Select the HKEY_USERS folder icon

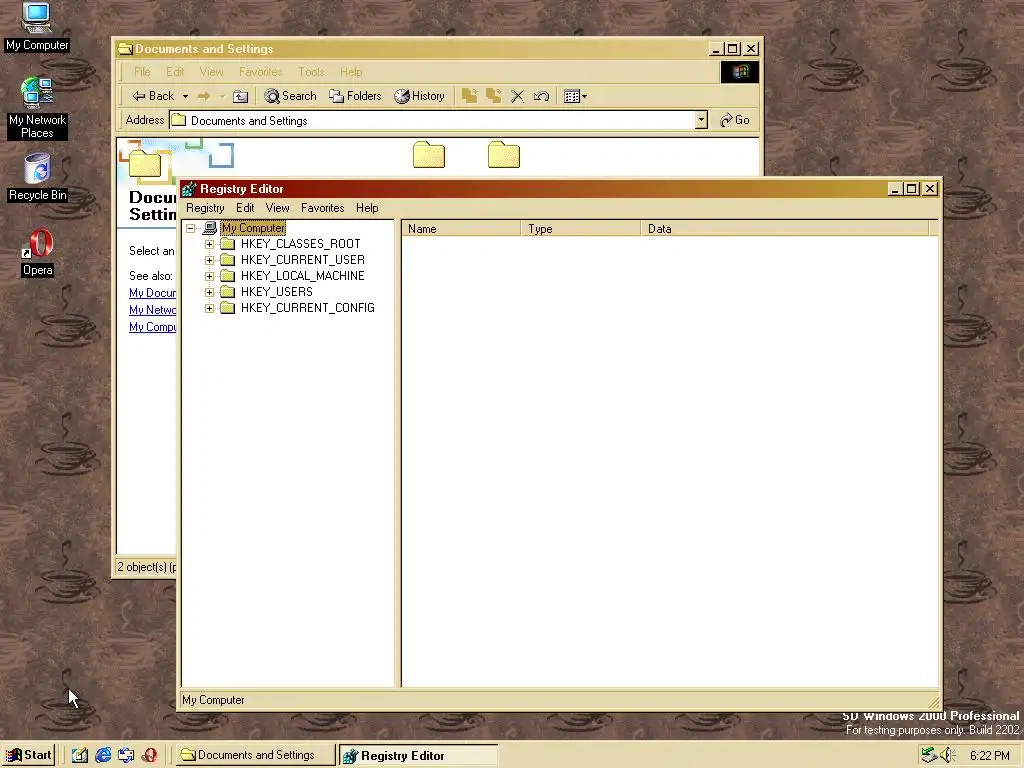point(227,292)
